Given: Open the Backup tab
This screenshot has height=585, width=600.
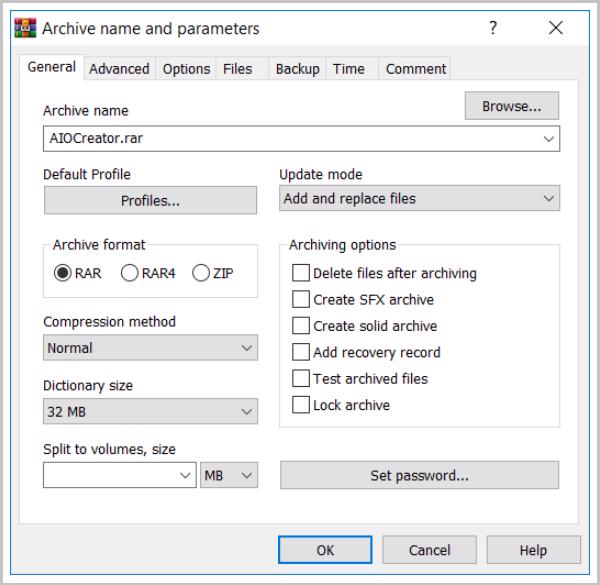Looking at the screenshot, I should coord(297,69).
